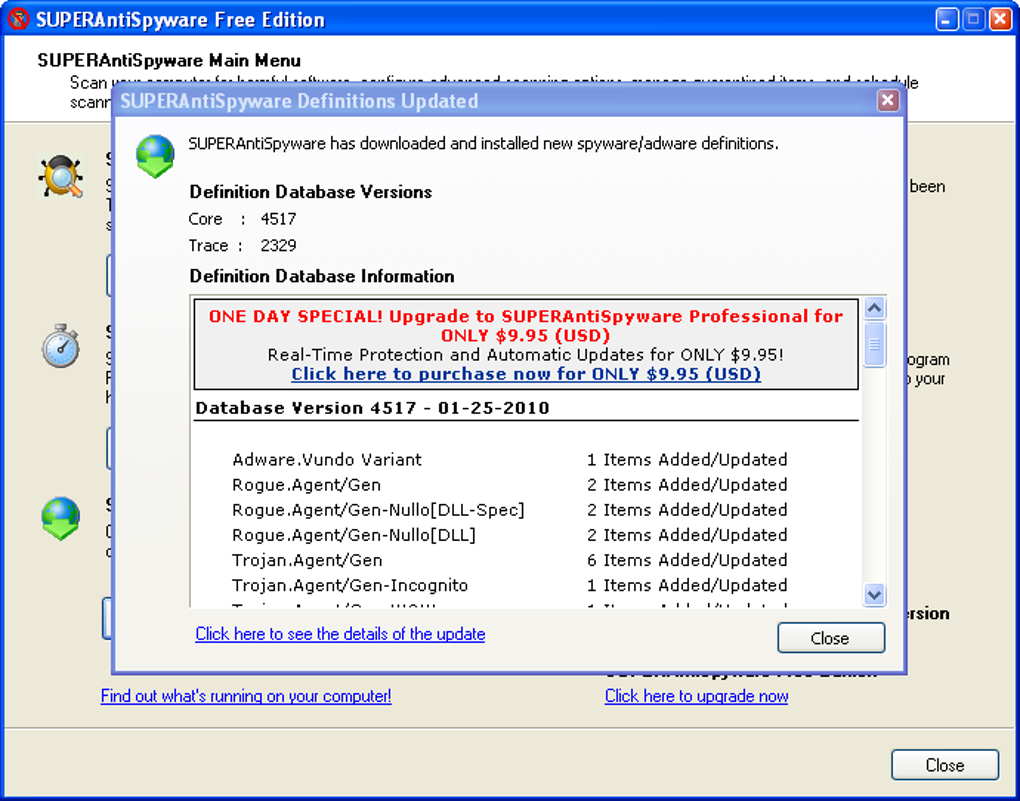The width and height of the screenshot is (1020, 801).
Task: Select 'Rogue.Agent/Gen-Nullo[DLL-Spec]' entry
Action: pos(378,509)
